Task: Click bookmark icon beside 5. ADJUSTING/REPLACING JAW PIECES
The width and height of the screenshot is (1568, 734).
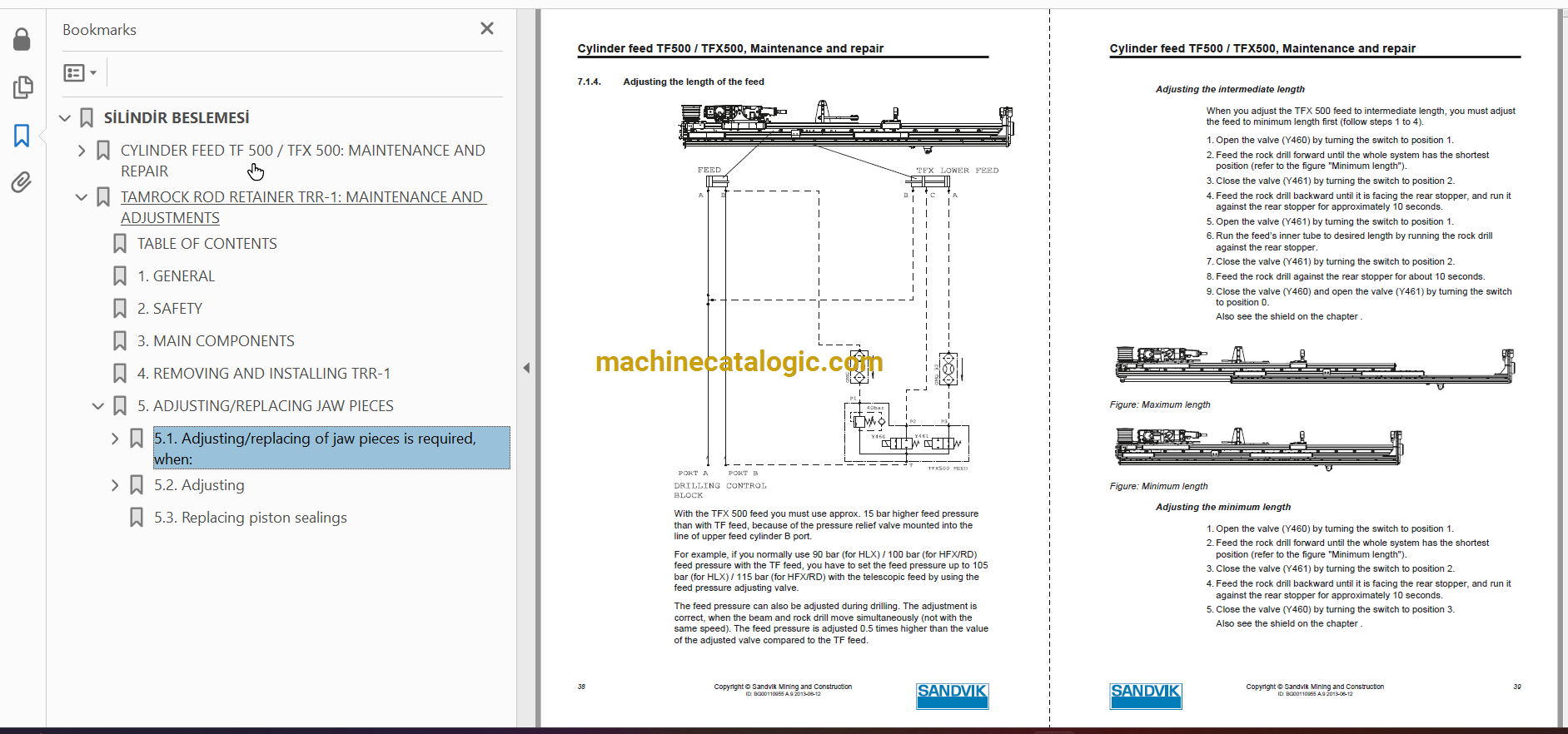Action: point(120,406)
